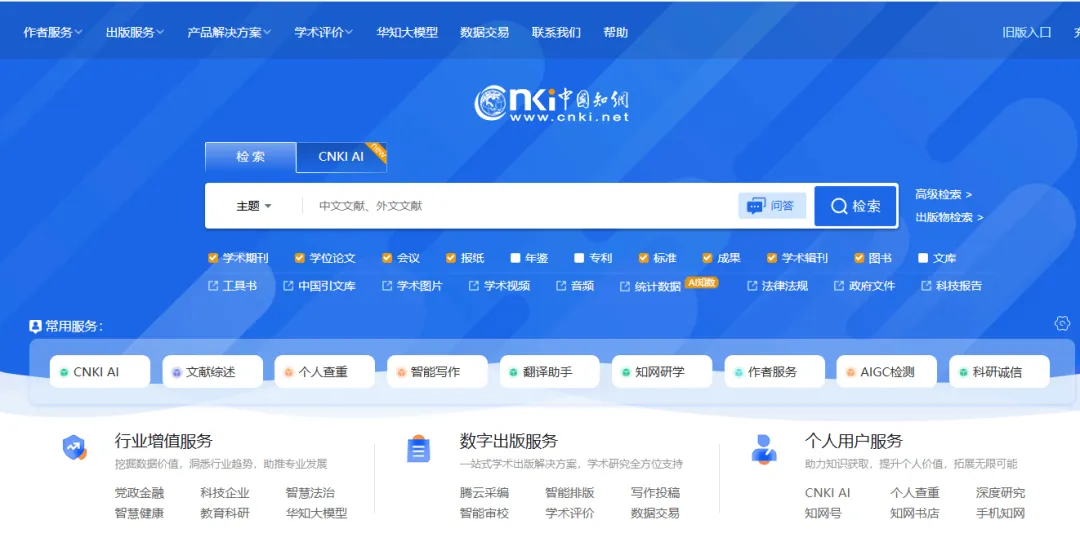Open the 问答 chat assistant button

point(771,205)
